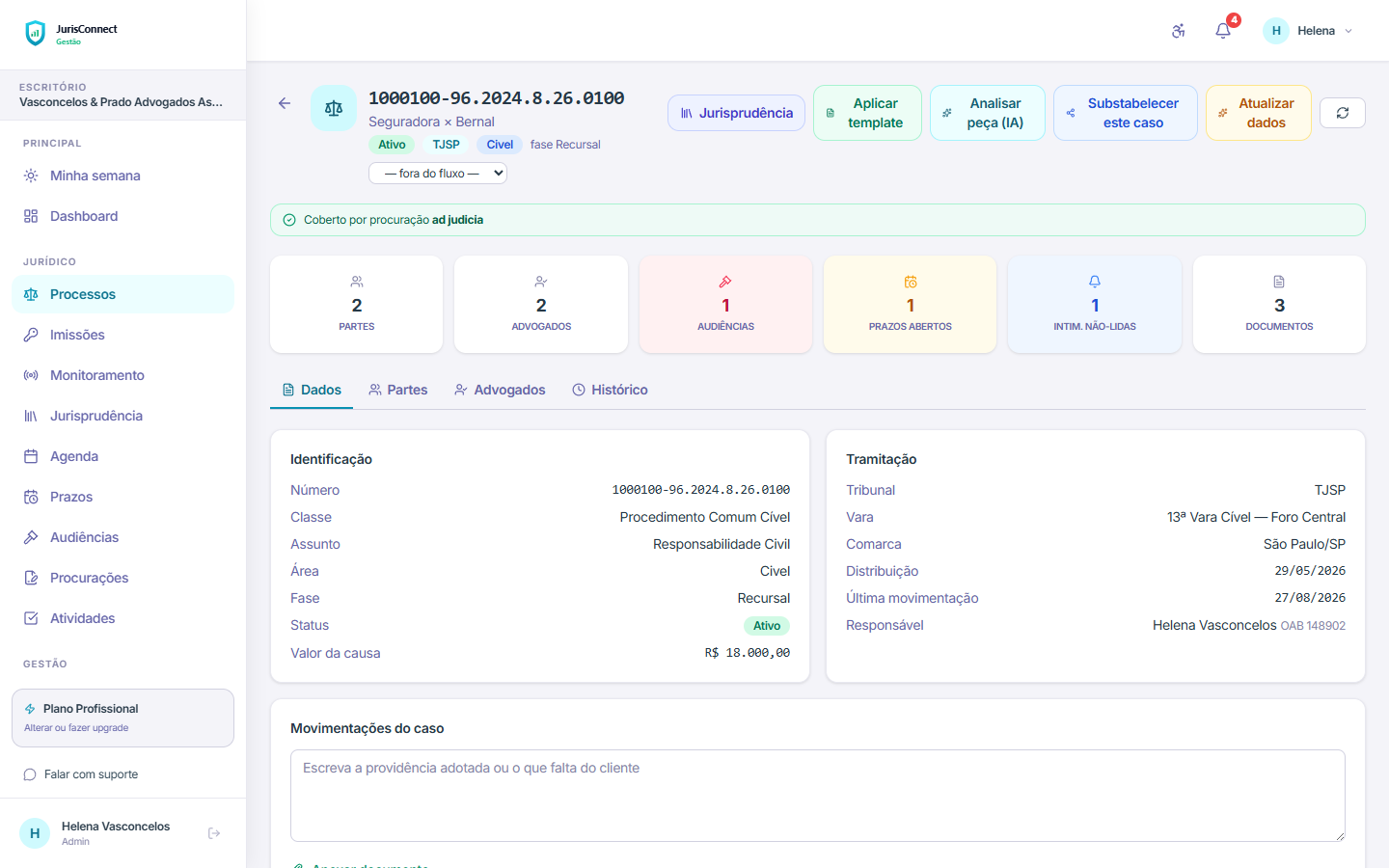Open Atividades in the sidebar
This screenshot has width=1389, height=868.
coord(123,618)
